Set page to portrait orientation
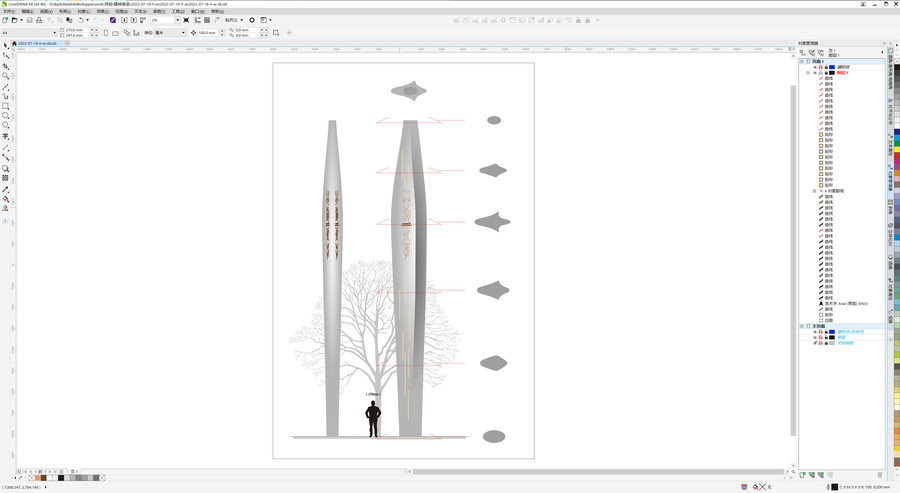 click(106, 33)
